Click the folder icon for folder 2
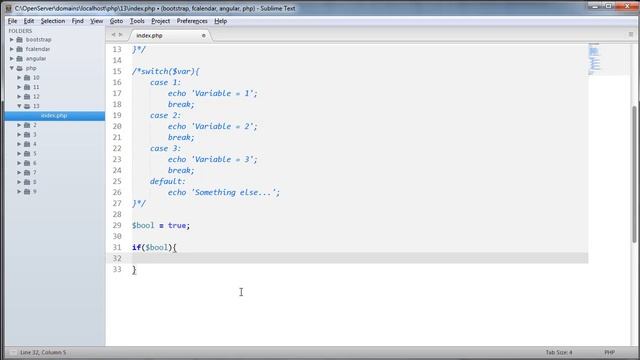Image resolution: width=640 pixels, height=360 pixels. coord(27,125)
